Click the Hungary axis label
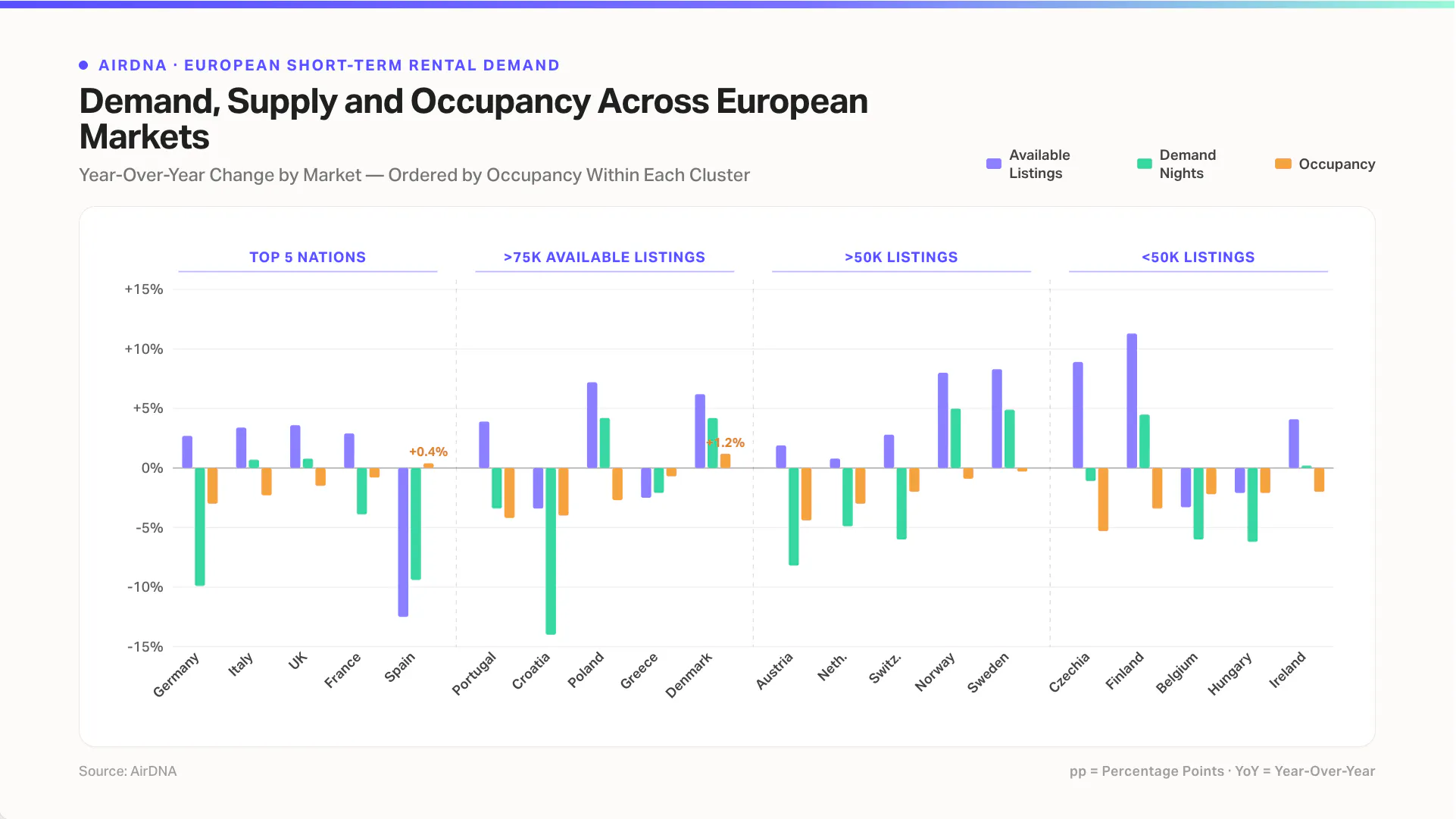This screenshot has width=1456, height=819. coord(1229,674)
